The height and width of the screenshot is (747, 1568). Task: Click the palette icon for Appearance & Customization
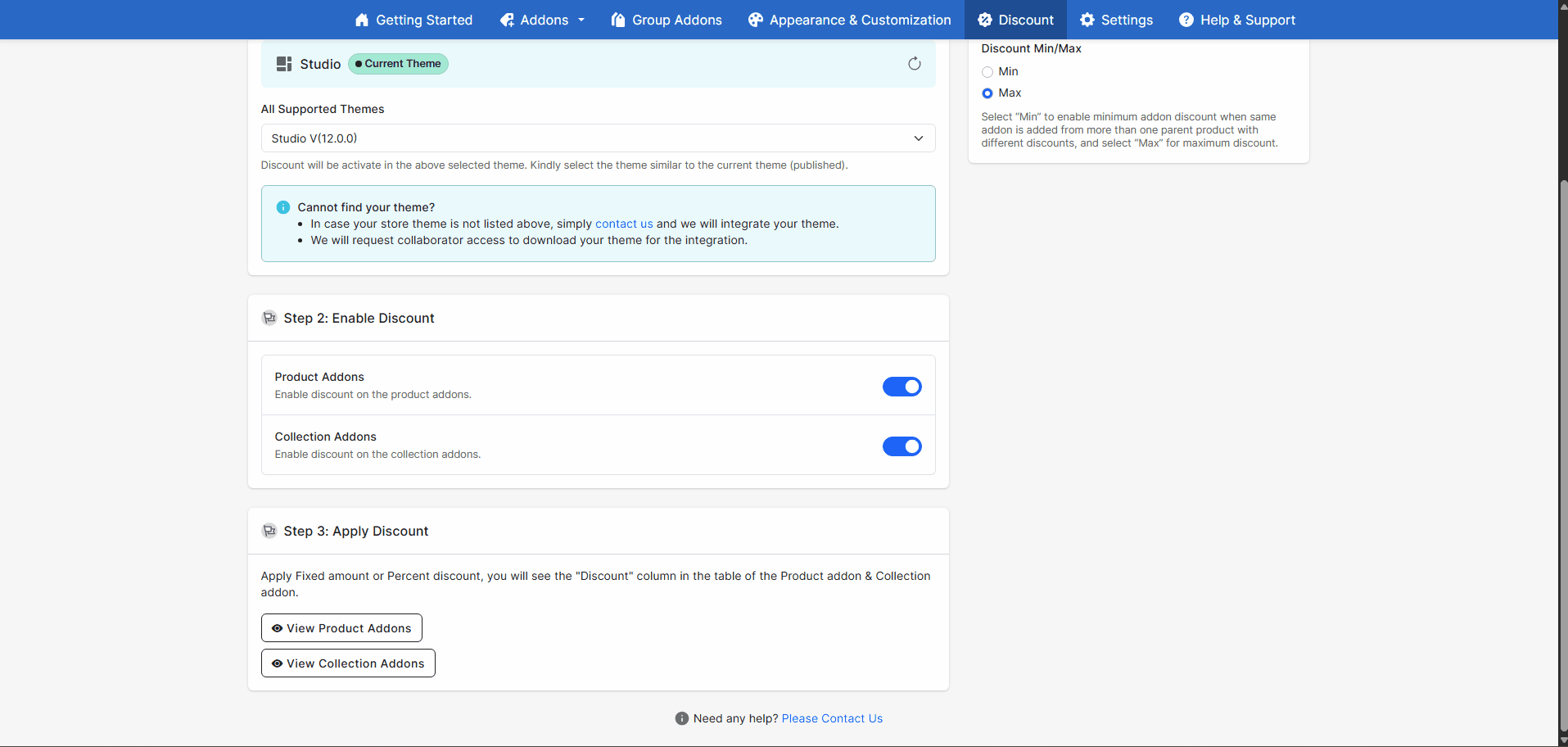coord(755,20)
